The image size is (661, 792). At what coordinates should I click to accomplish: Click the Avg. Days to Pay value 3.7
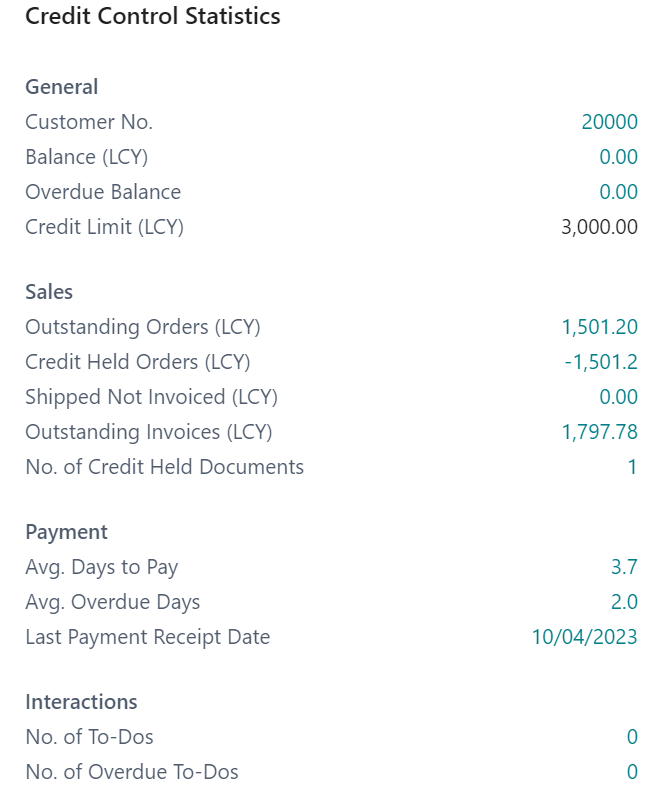click(624, 567)
